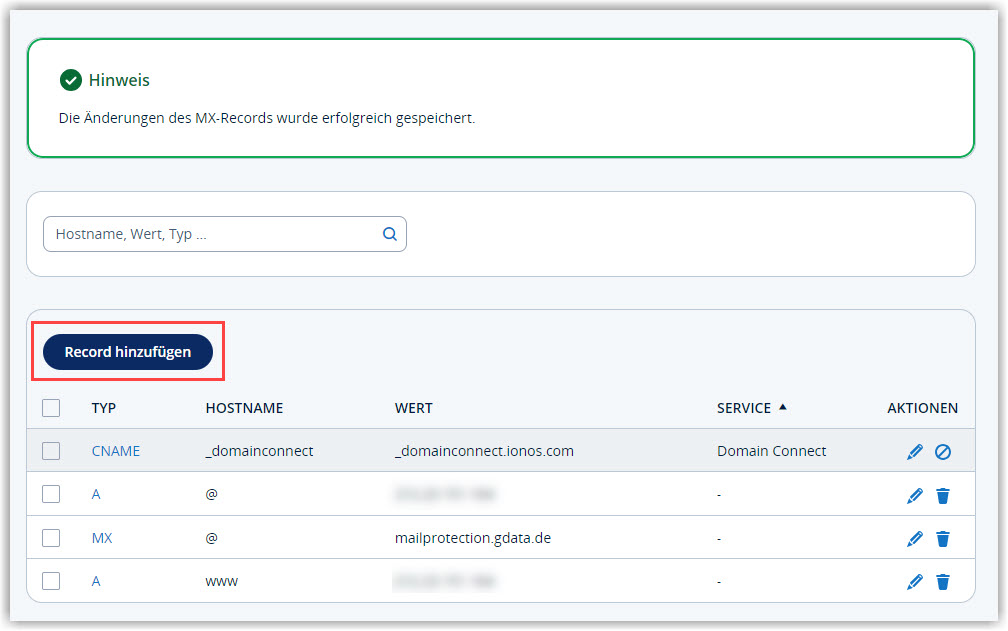Click the MX-Records saved confirmation message
Viewport: 1008px width, 631px height.
[267, 118]
